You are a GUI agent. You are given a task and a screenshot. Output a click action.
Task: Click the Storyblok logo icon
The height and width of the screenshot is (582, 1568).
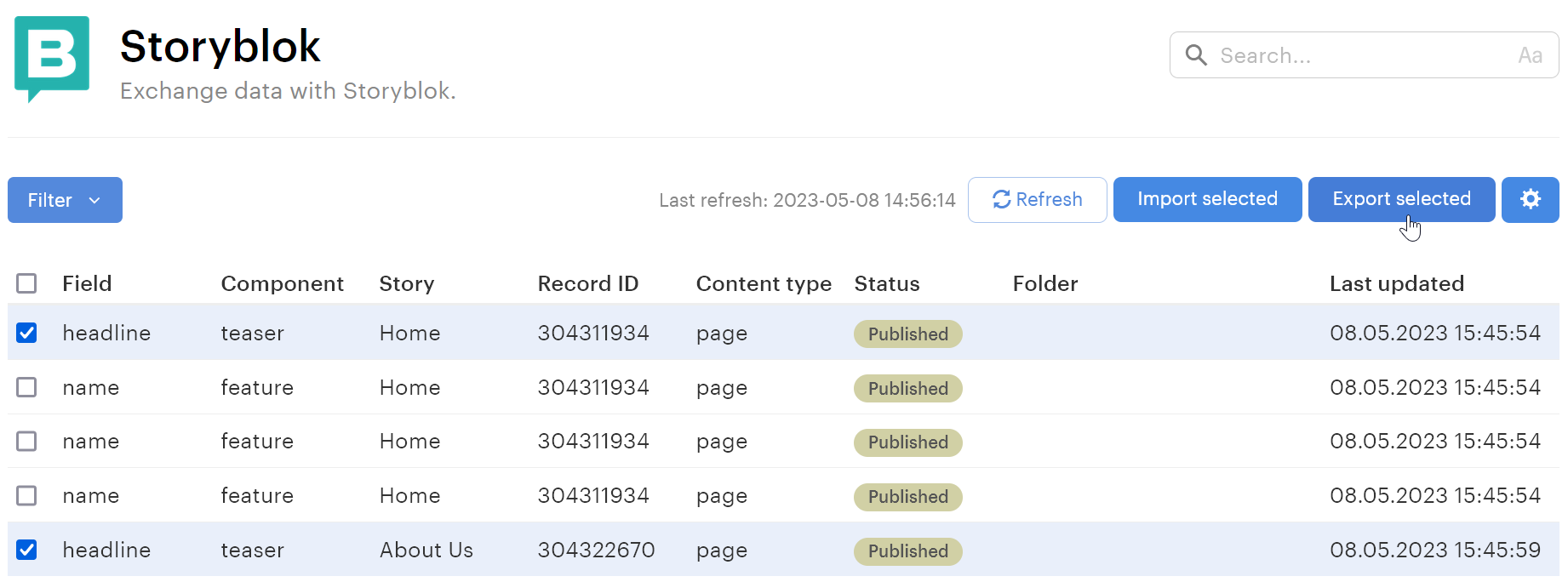pyautogui.click(x=52, y=59)
